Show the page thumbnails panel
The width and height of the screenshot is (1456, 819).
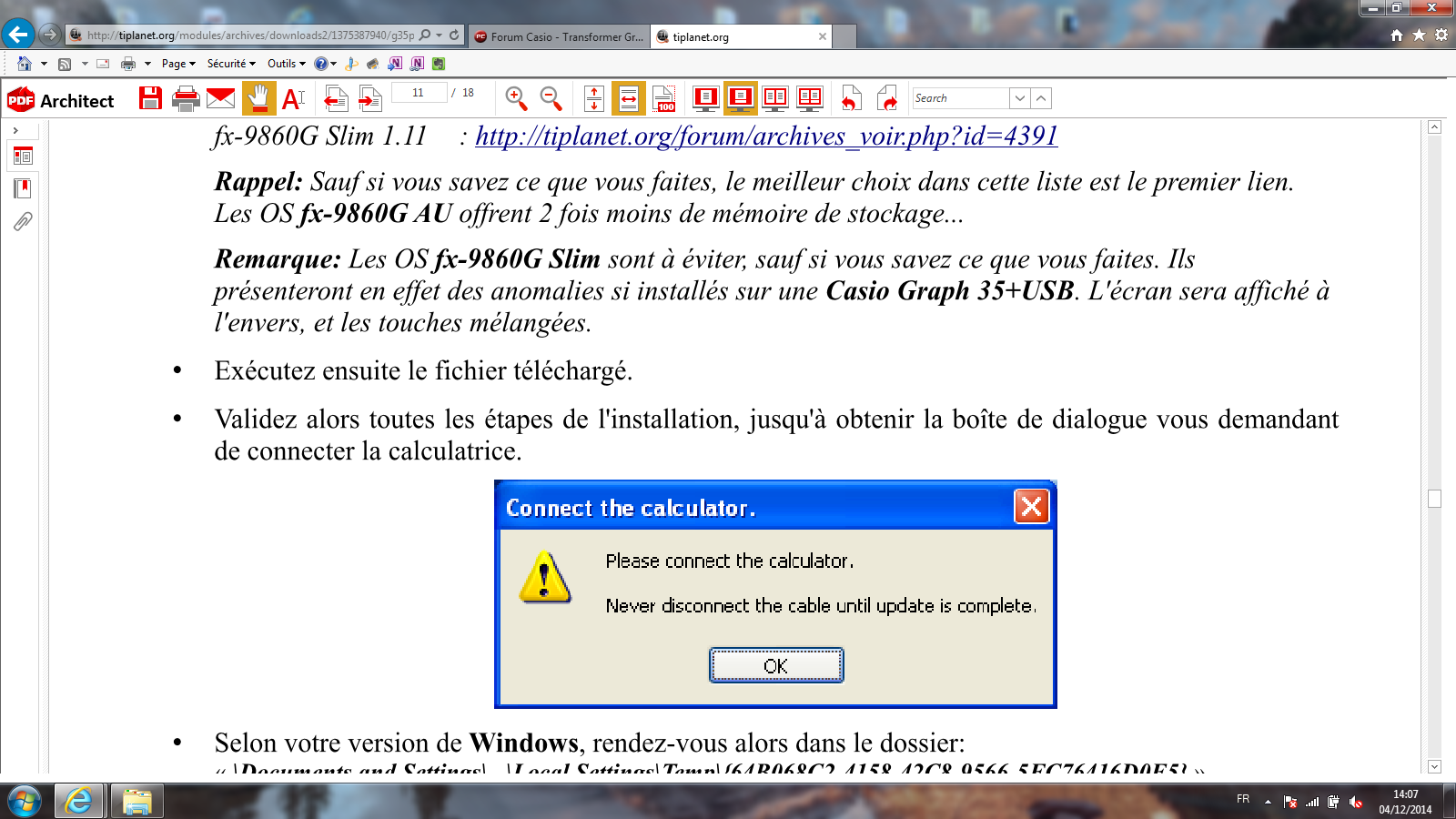point(23,157)
